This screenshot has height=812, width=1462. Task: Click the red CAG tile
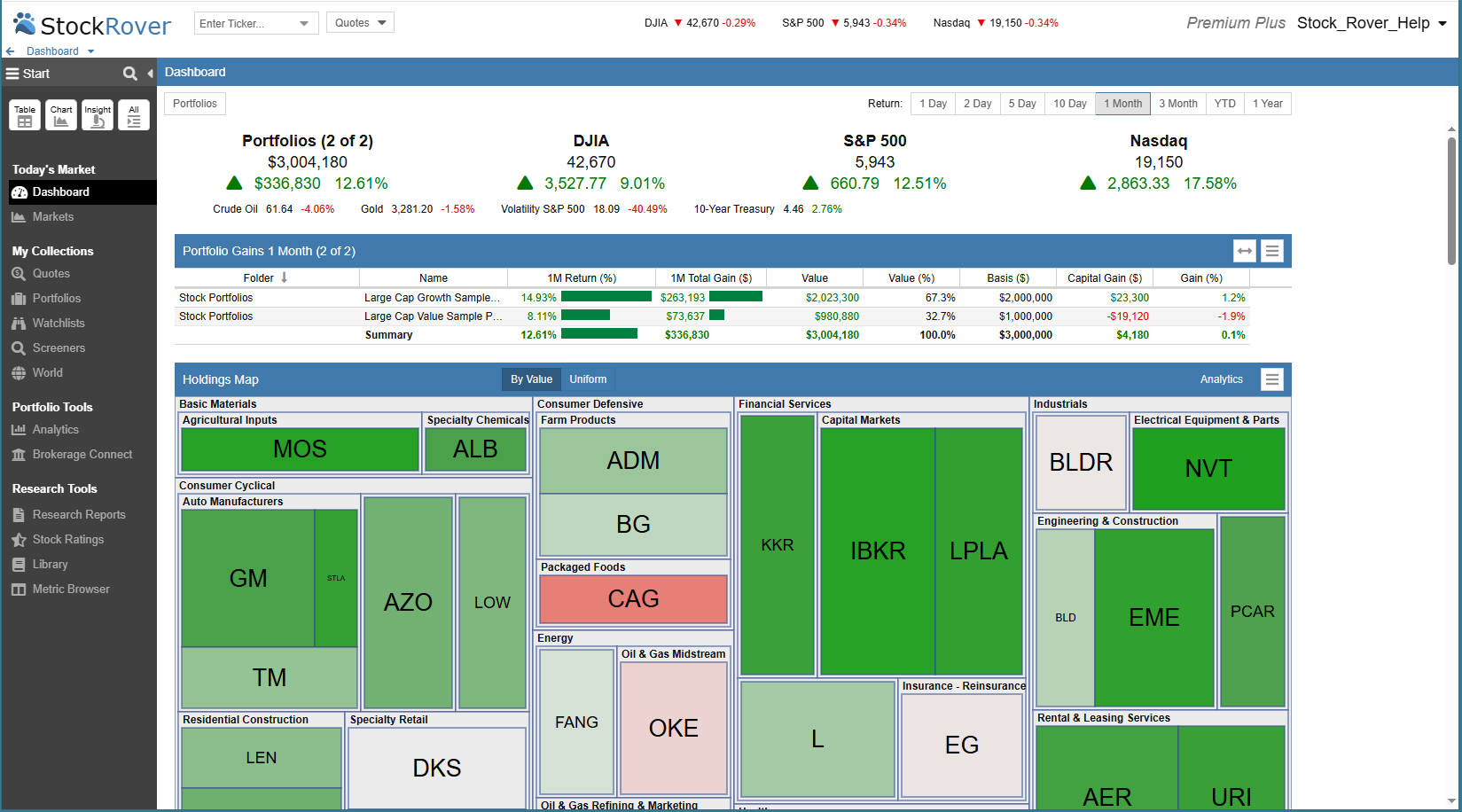tap(633, 599)
